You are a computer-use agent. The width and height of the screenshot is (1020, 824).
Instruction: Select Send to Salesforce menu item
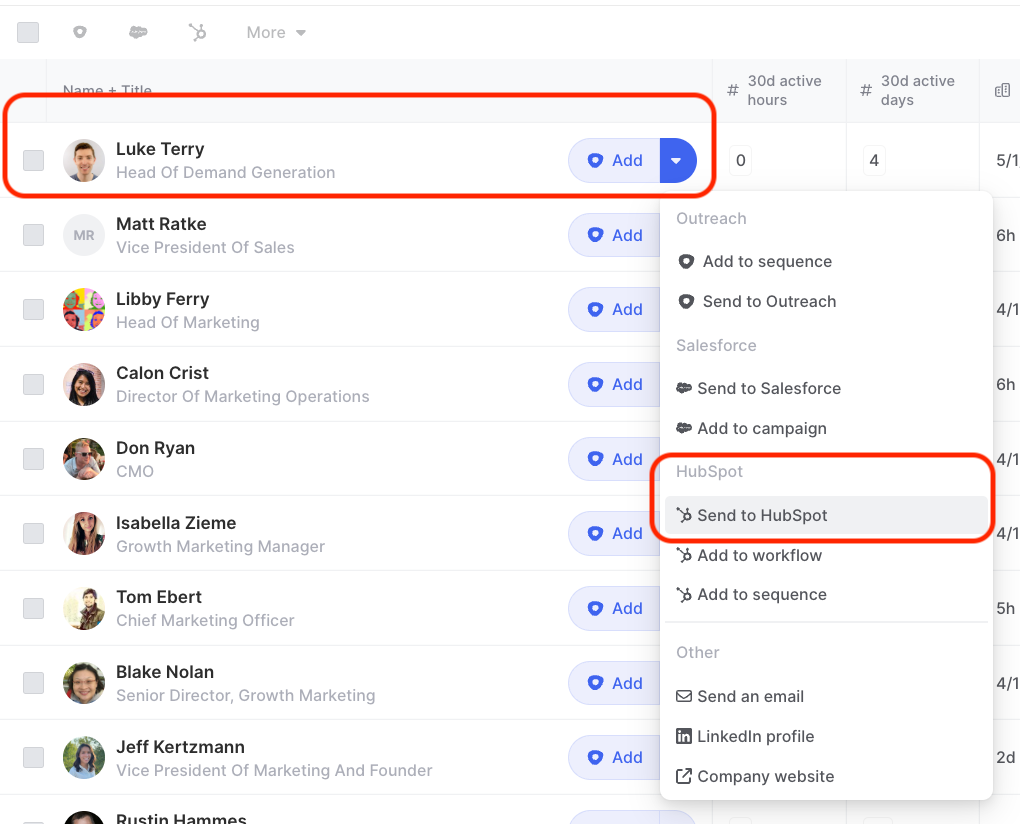click(x=826, y=388)
